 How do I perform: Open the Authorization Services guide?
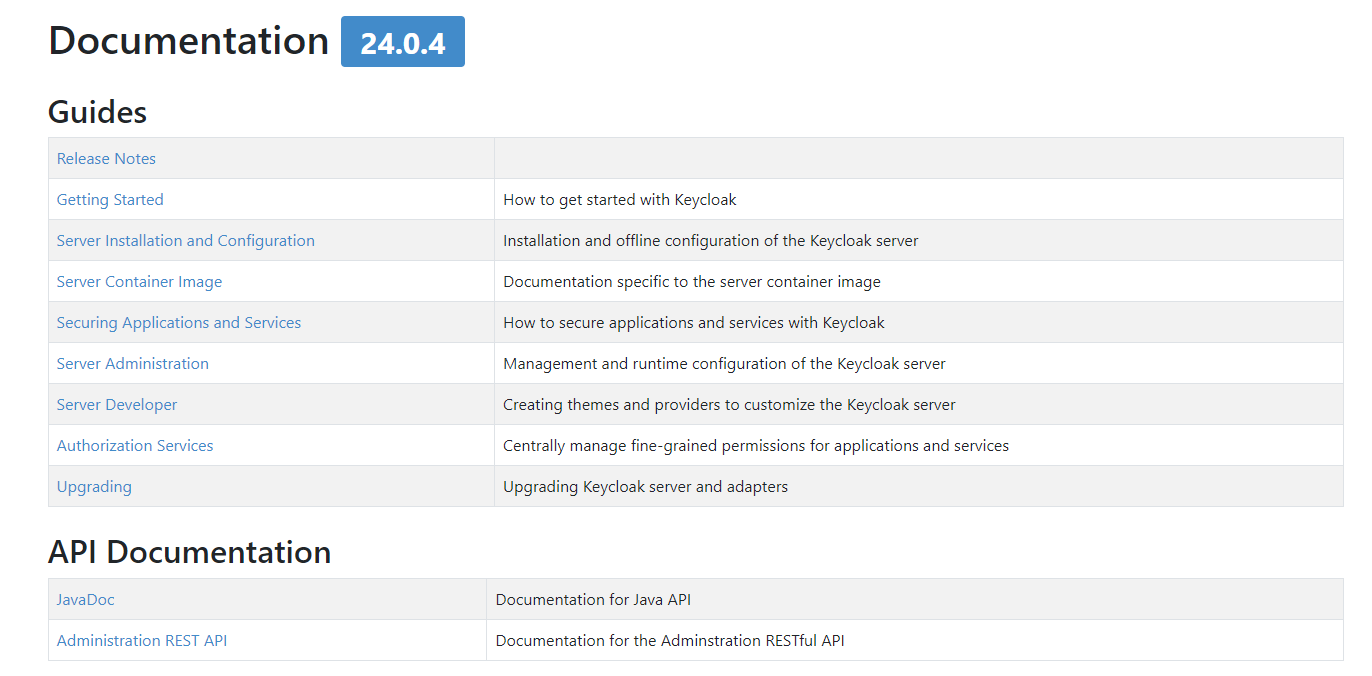tap(134, 445)
